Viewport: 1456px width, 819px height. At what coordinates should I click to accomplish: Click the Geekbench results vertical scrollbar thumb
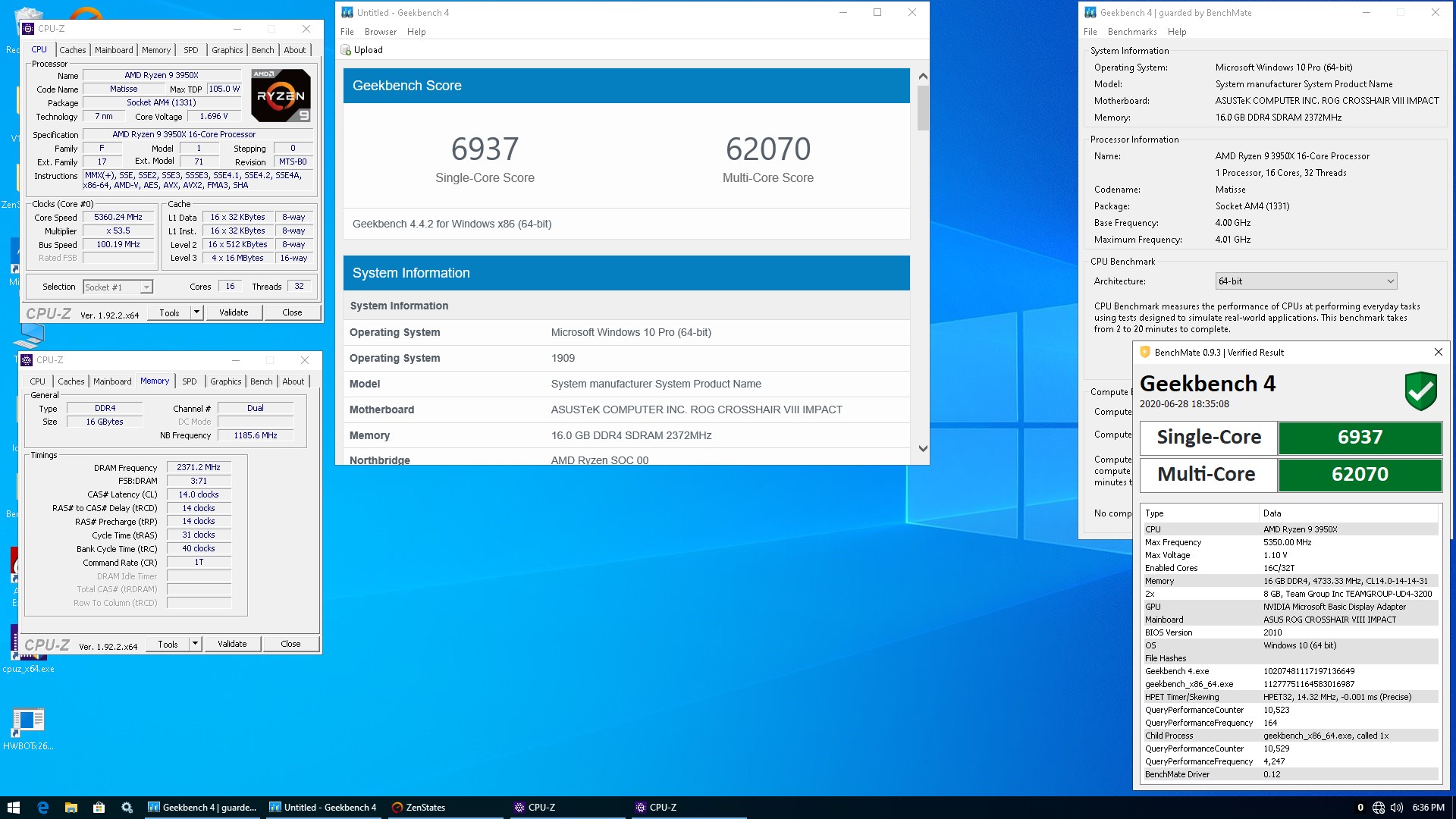[923, 108]
